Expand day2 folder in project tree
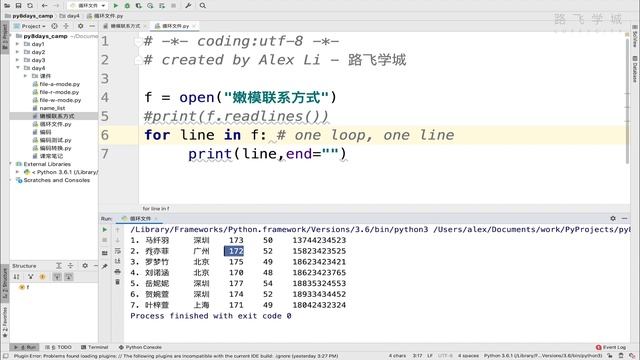640x360 pixels. (x=18, y=52)
